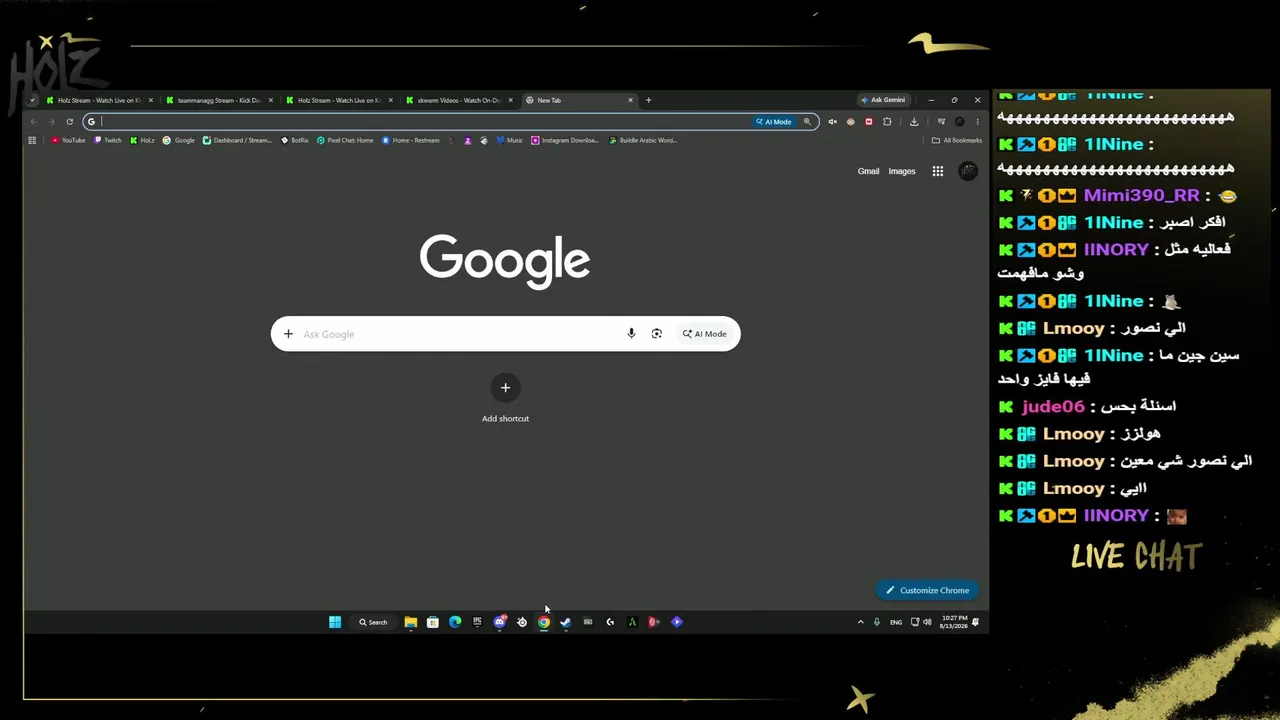Show hidden system tray icons
This screenshot has height=720, width=1280.
860,622
